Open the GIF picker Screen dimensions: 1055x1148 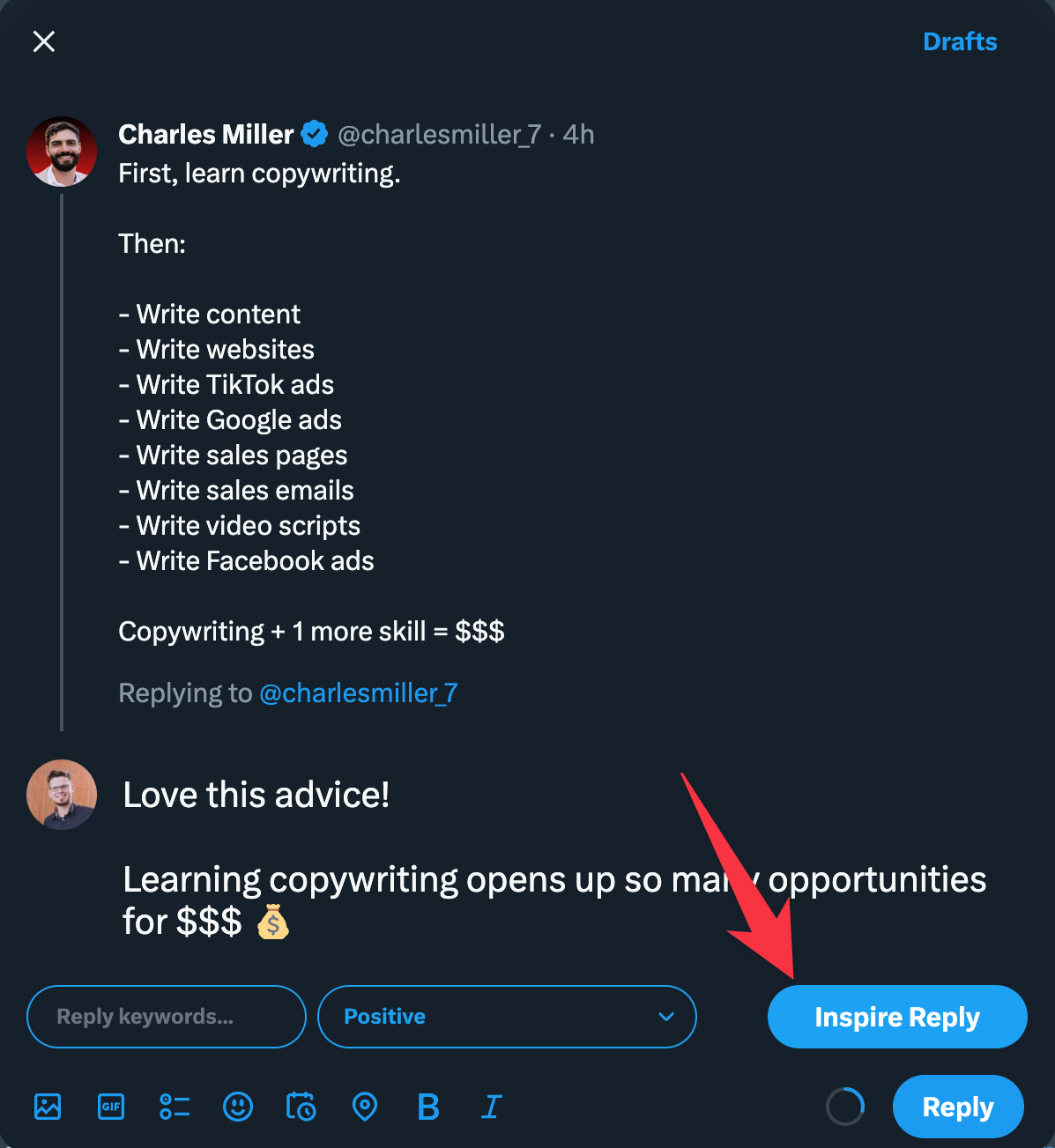tap(111, 1107)
